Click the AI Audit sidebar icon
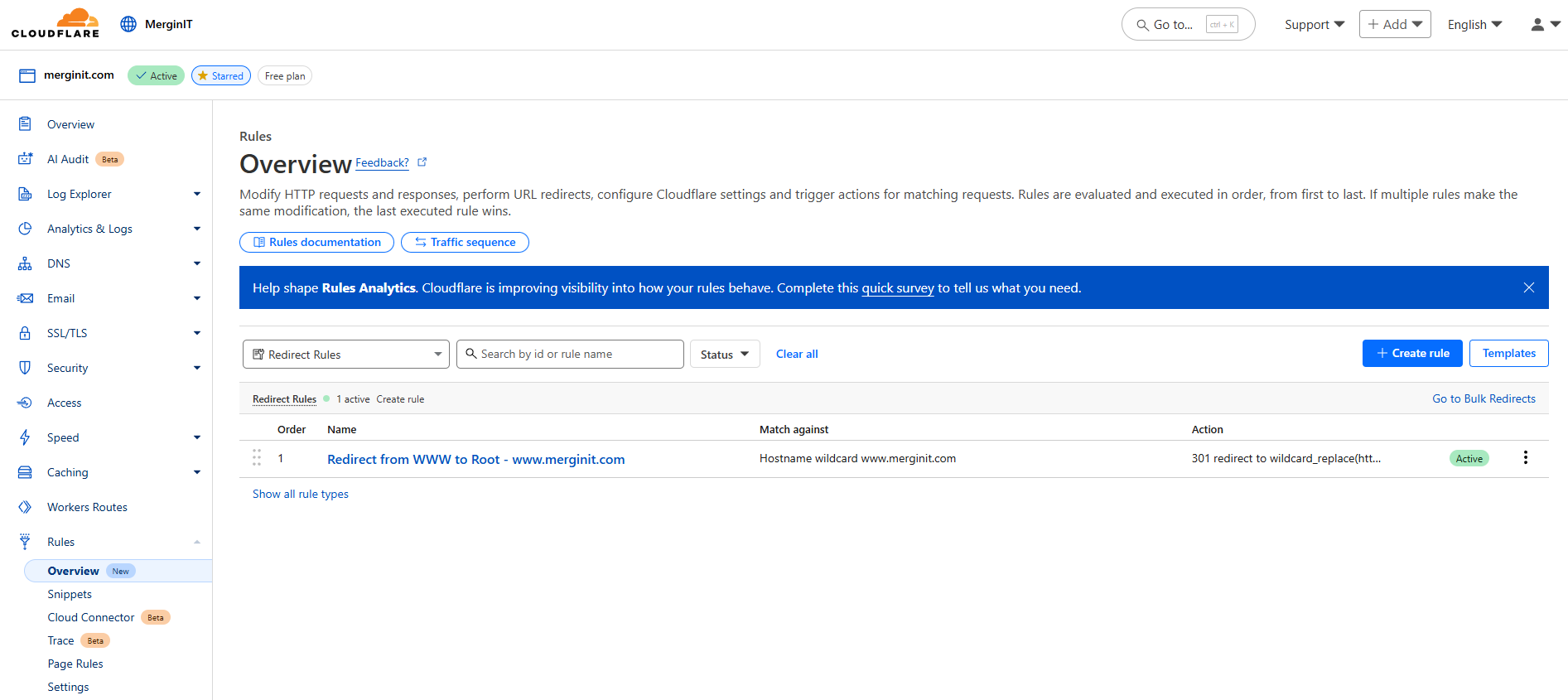 tap(25, 159)
